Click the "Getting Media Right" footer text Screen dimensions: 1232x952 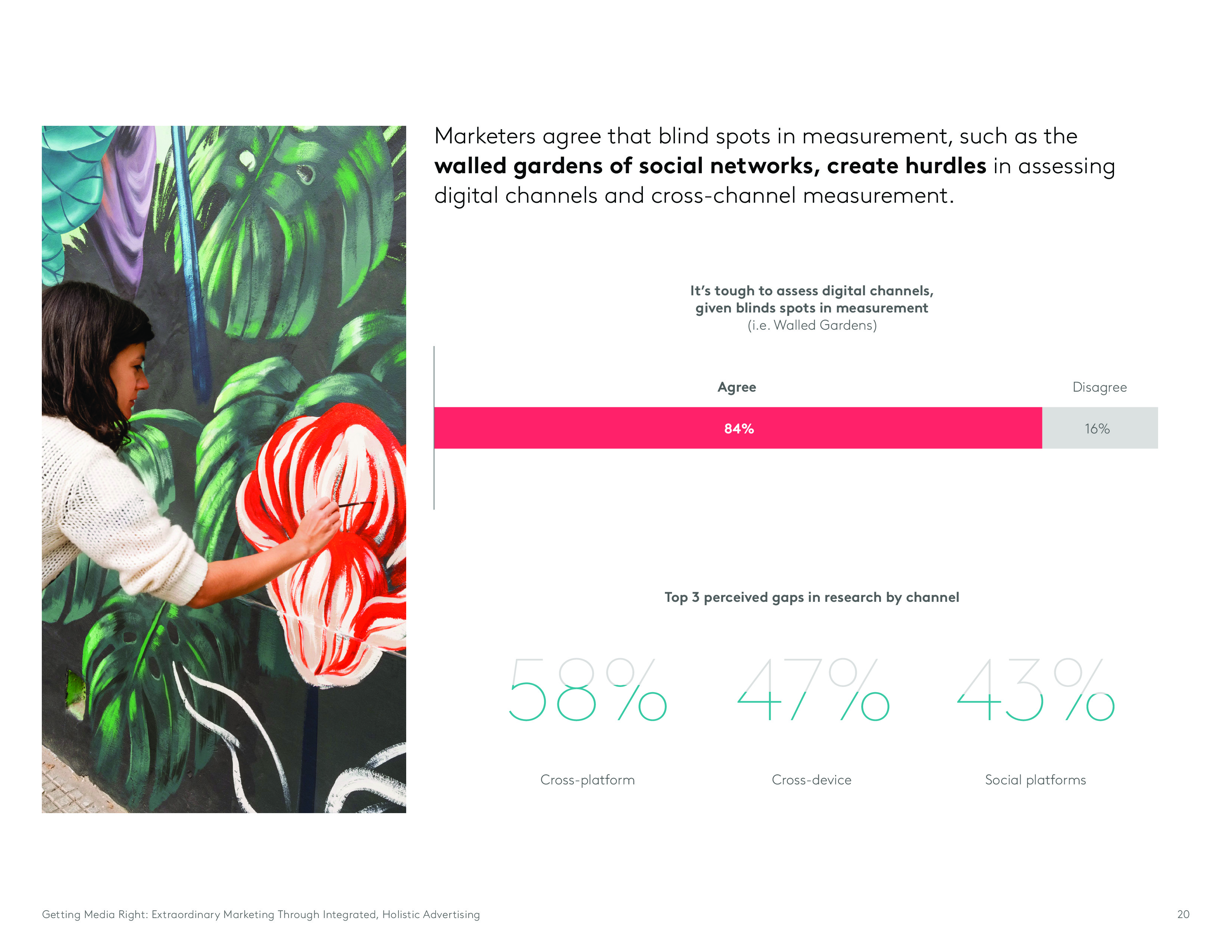(x=261, y=914)
